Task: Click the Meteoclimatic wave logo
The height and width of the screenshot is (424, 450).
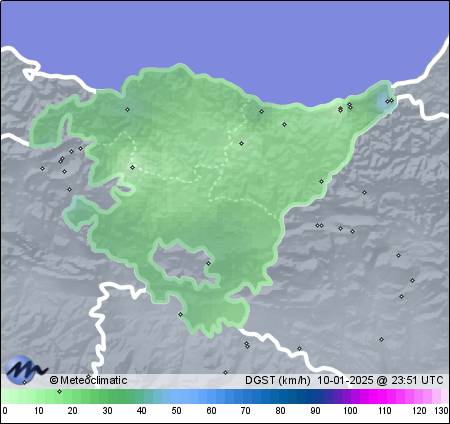Action: (25, 369)
